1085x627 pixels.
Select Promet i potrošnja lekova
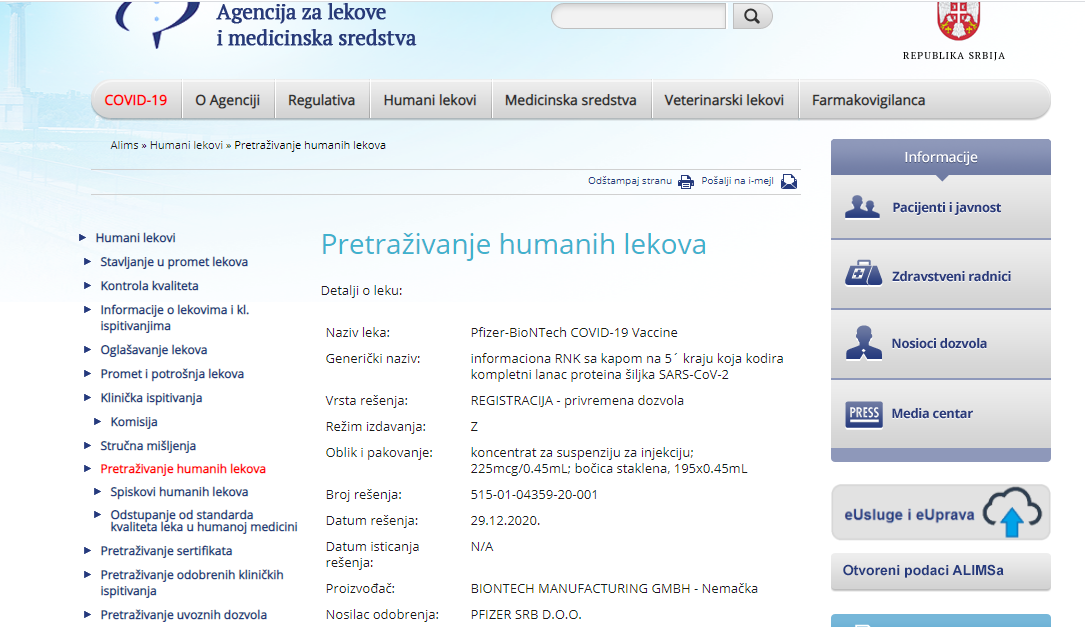pyautogui.click(x=172, y=374)
